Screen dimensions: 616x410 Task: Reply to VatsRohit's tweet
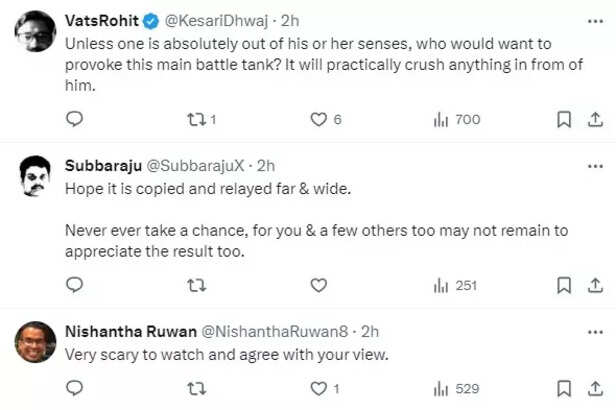click(x=75, y=119)
